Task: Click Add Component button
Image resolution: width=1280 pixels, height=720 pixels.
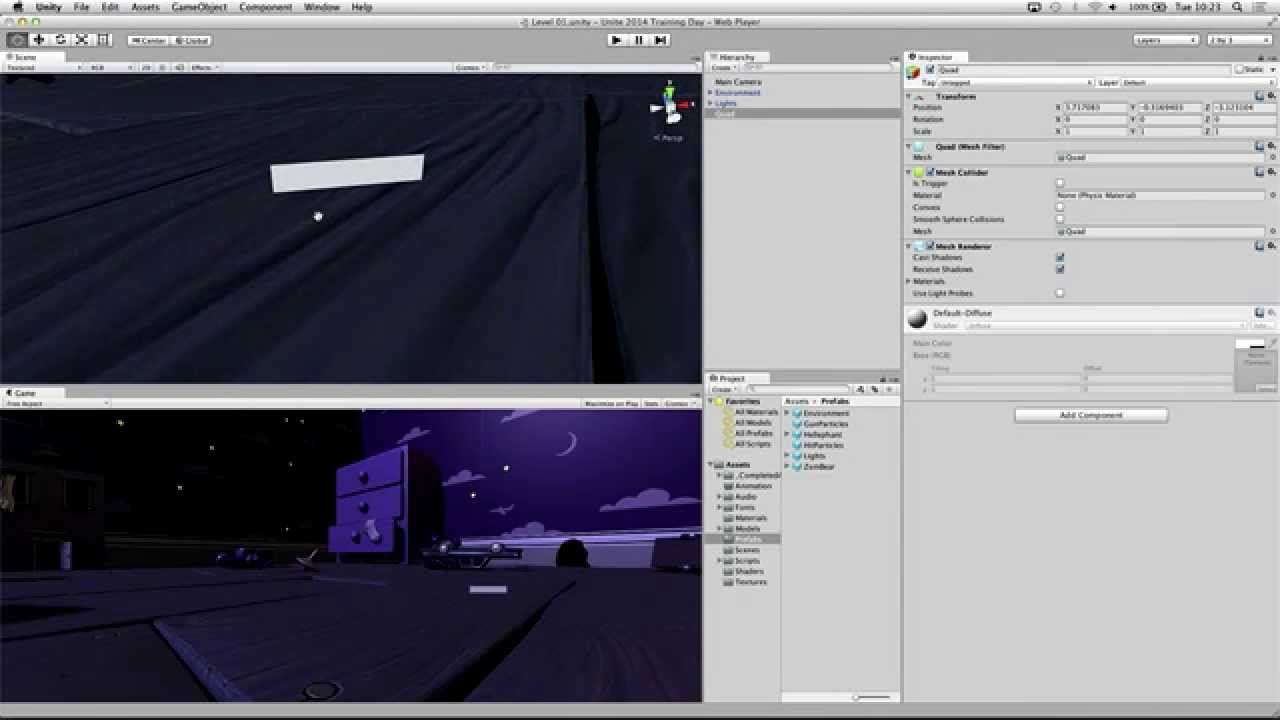Action: [1091, 415]
